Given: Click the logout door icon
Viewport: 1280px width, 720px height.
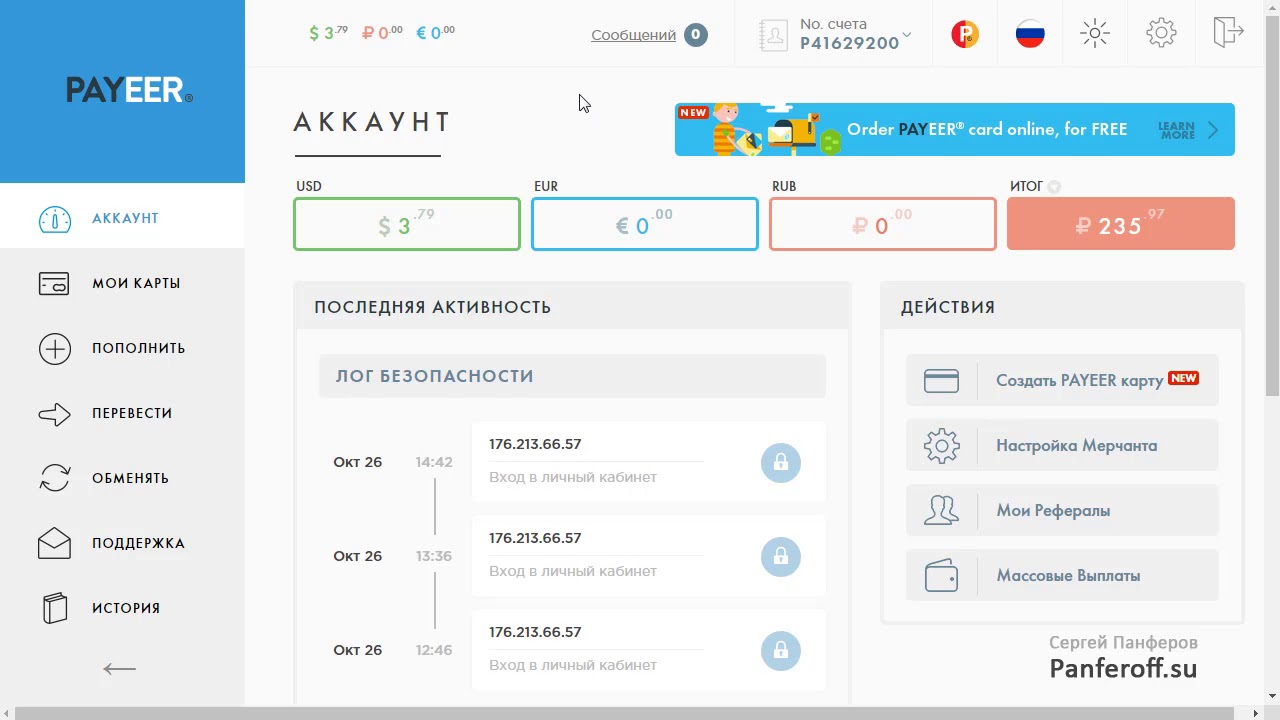Looking at the screenshot, I should tap(1228, 32).
